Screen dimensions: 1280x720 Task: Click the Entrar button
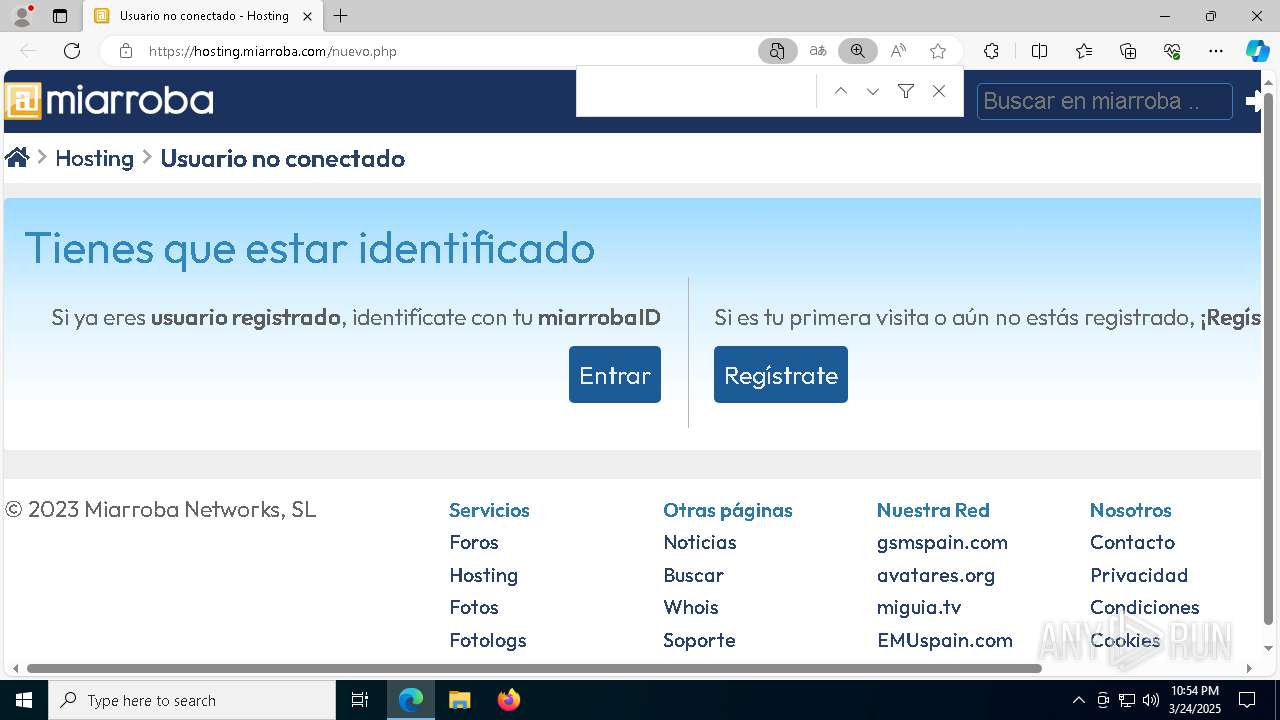[615, 375]
